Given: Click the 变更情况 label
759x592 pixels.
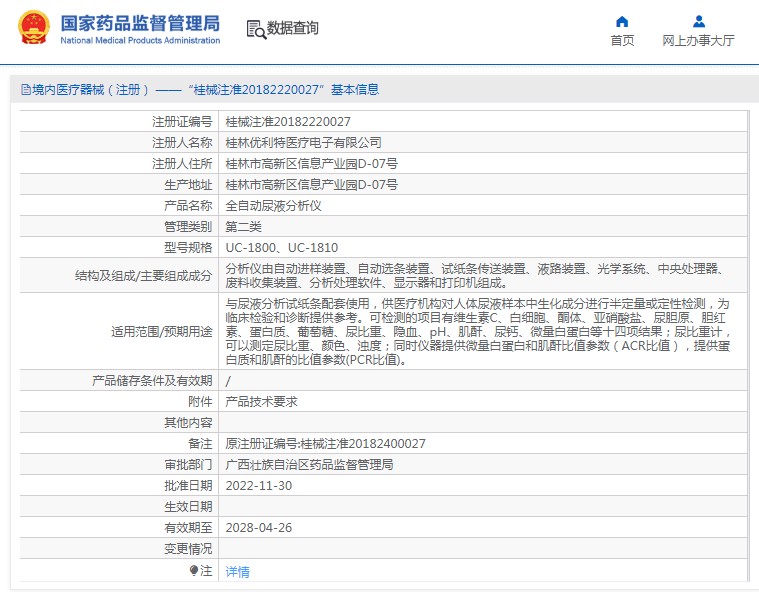Looking at the screenshot, I should pyautogui.click(x=188, y=548).
